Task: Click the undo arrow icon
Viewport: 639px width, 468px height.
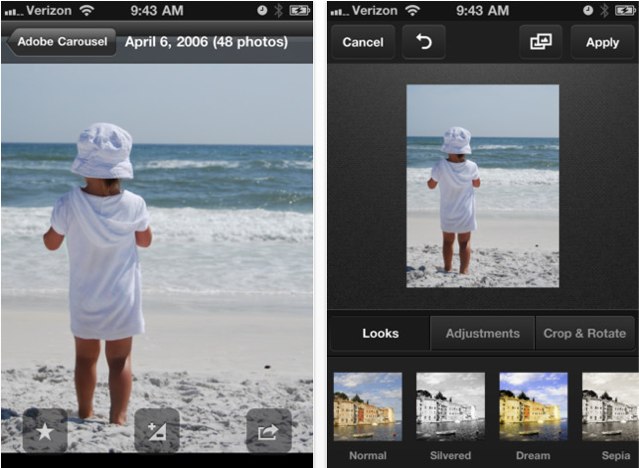Action: click(x=424, y=42)
